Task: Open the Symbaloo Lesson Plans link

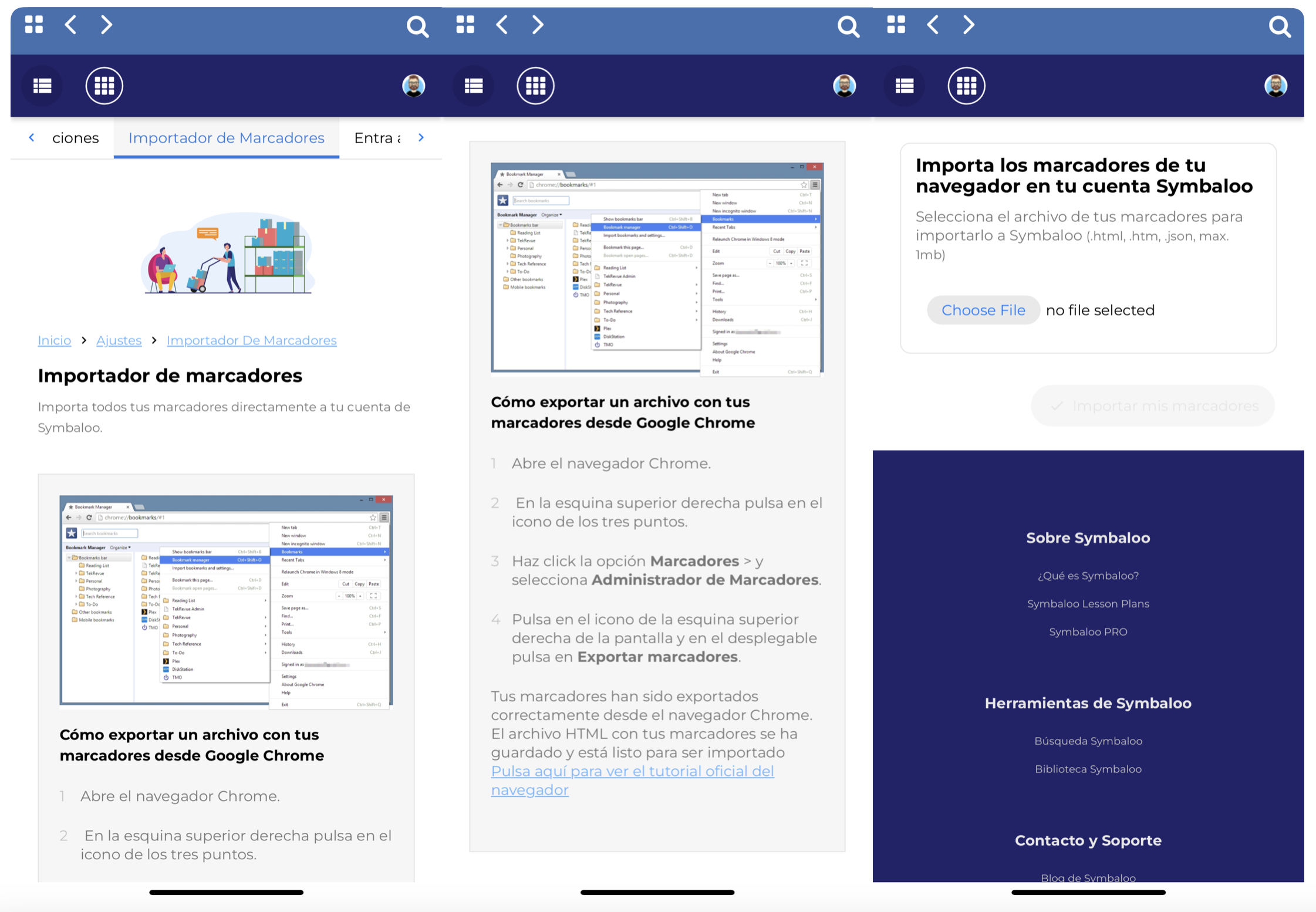Action: (1088, 604)
